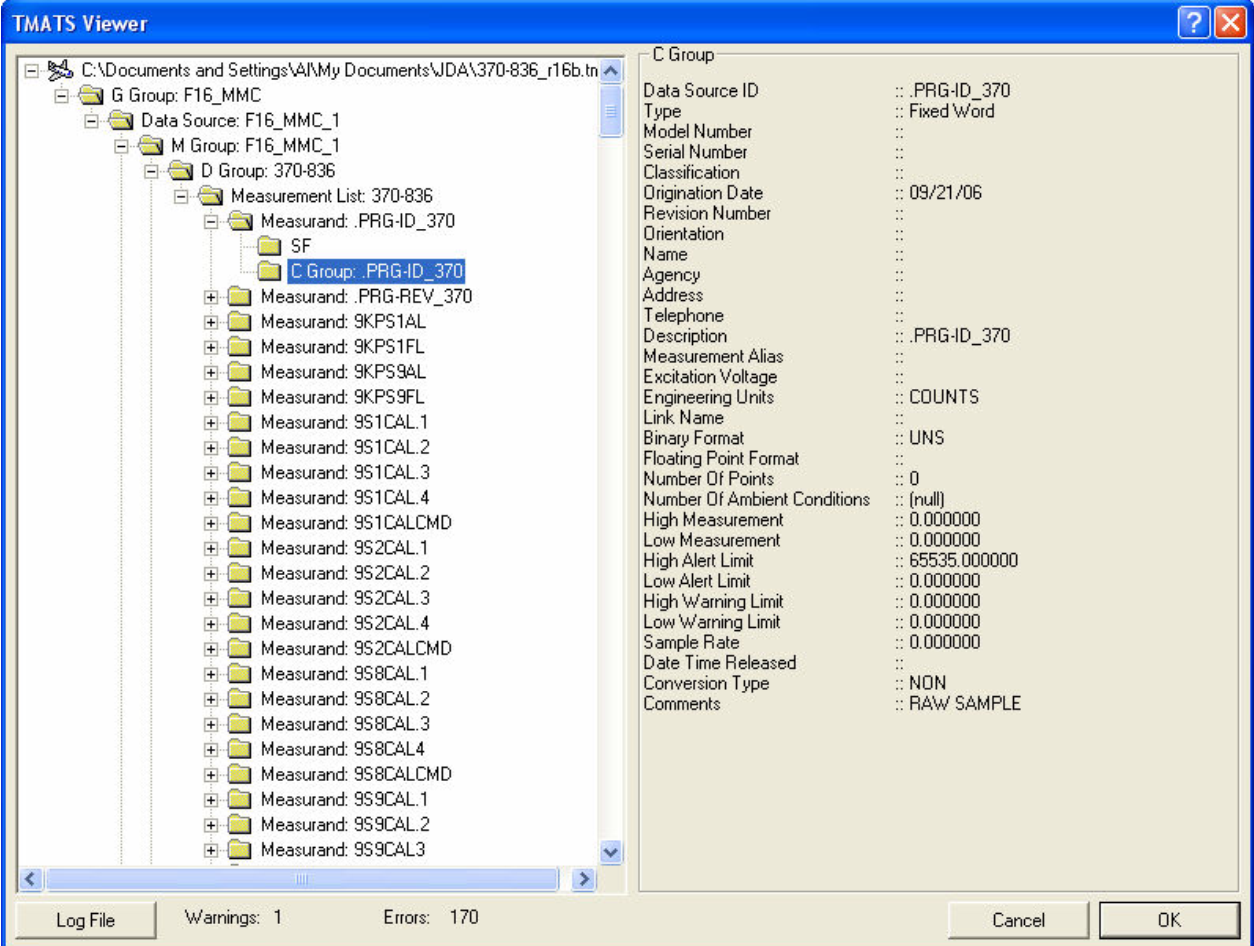The image size is (1254, 946).
Task: Click the Cancel button
Action: (x=1019, y=920)
